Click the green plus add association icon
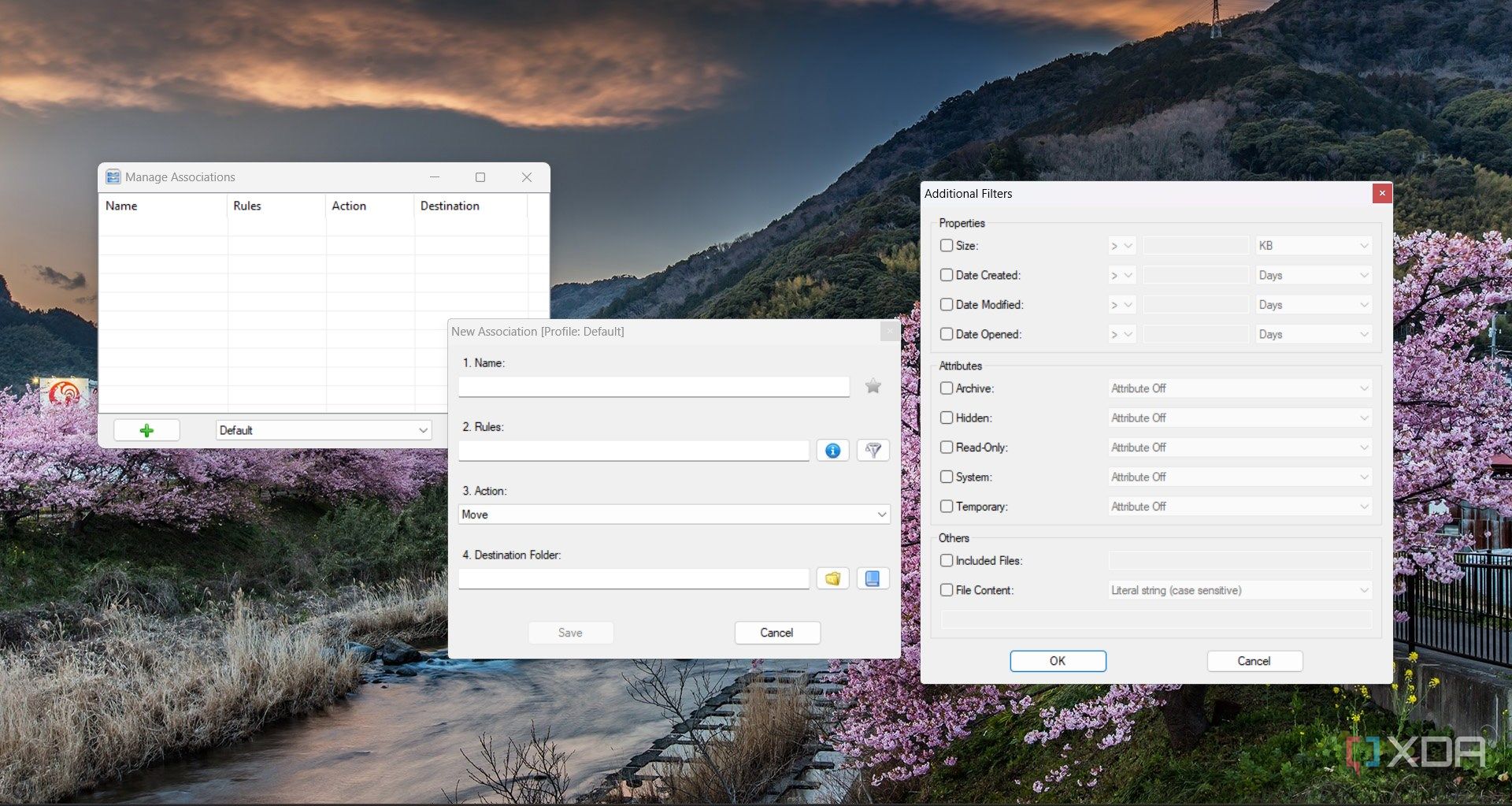The image size is (1512, 806). (146, 430)
